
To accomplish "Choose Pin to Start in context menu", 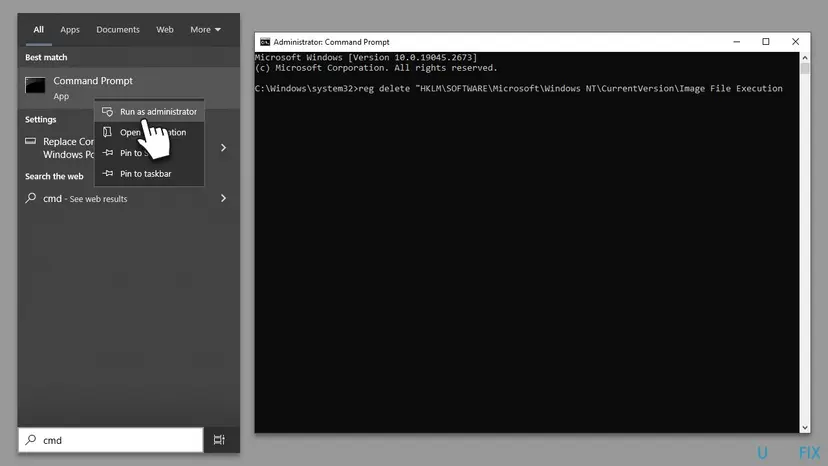I will tap(149, 153).
